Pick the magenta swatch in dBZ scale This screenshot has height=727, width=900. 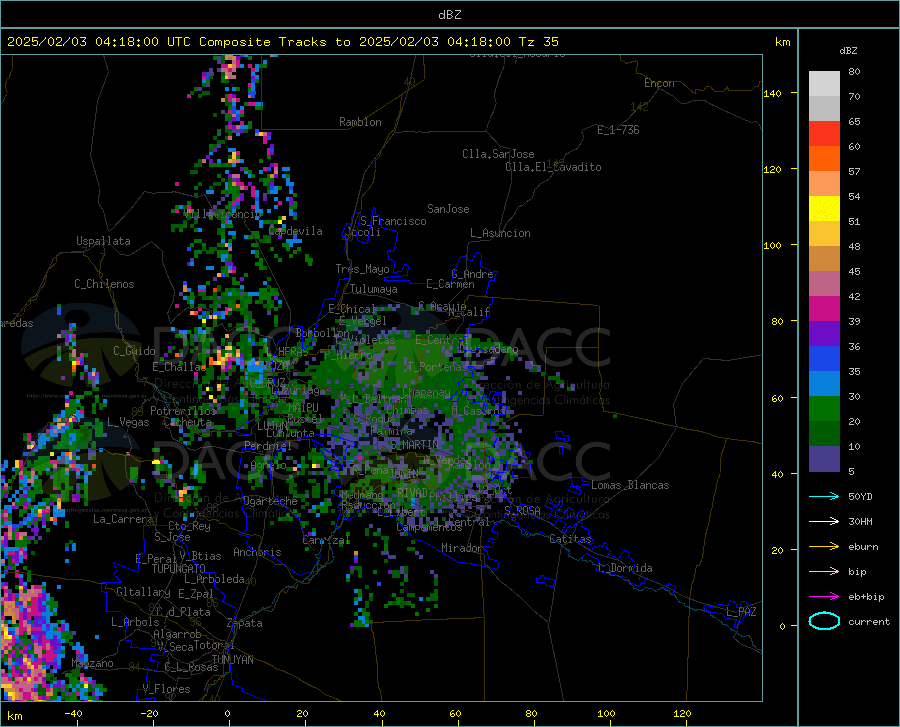pyautogui.click(x=824, y=309)
